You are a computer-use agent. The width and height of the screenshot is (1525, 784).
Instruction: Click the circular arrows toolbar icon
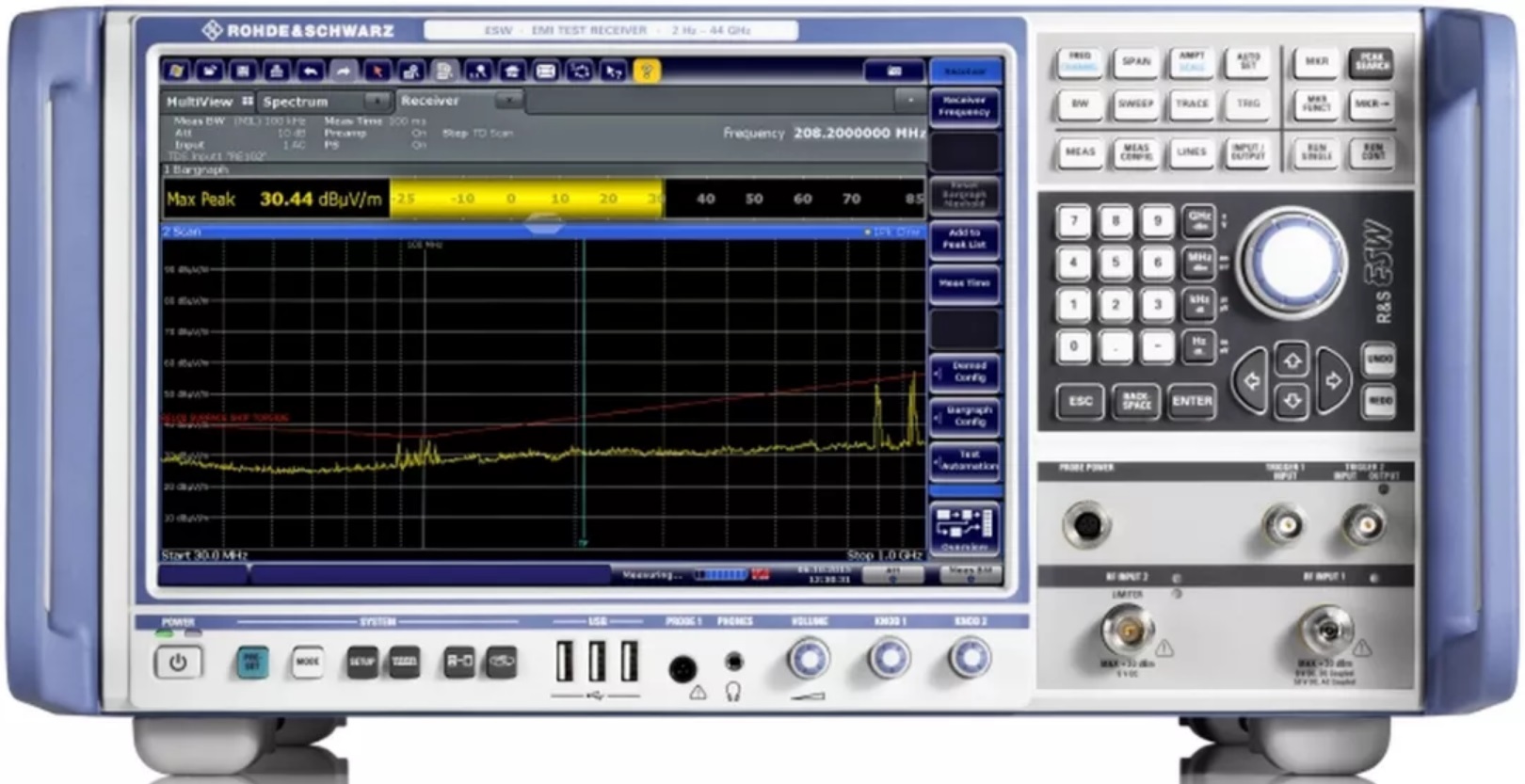pyautogui.click(x=580, y=71)
